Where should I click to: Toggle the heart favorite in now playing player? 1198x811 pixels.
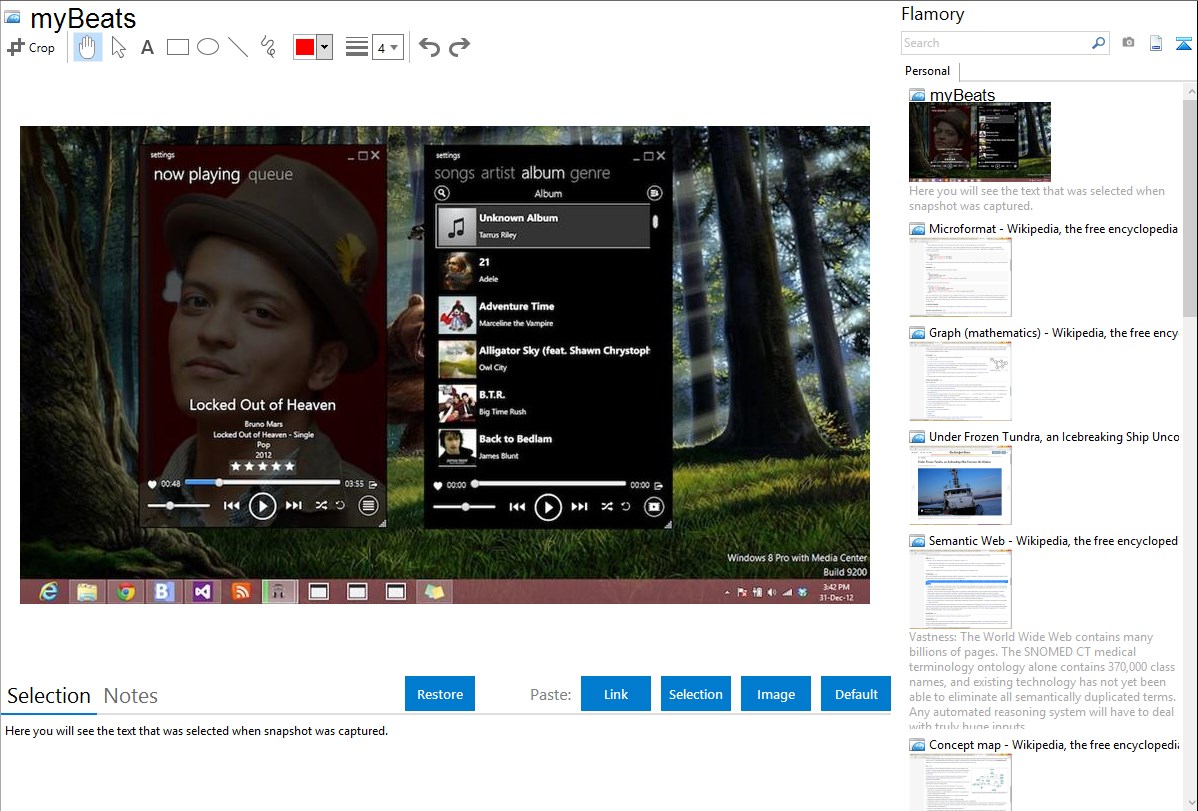pyautogui.click(x=152, y=484)
